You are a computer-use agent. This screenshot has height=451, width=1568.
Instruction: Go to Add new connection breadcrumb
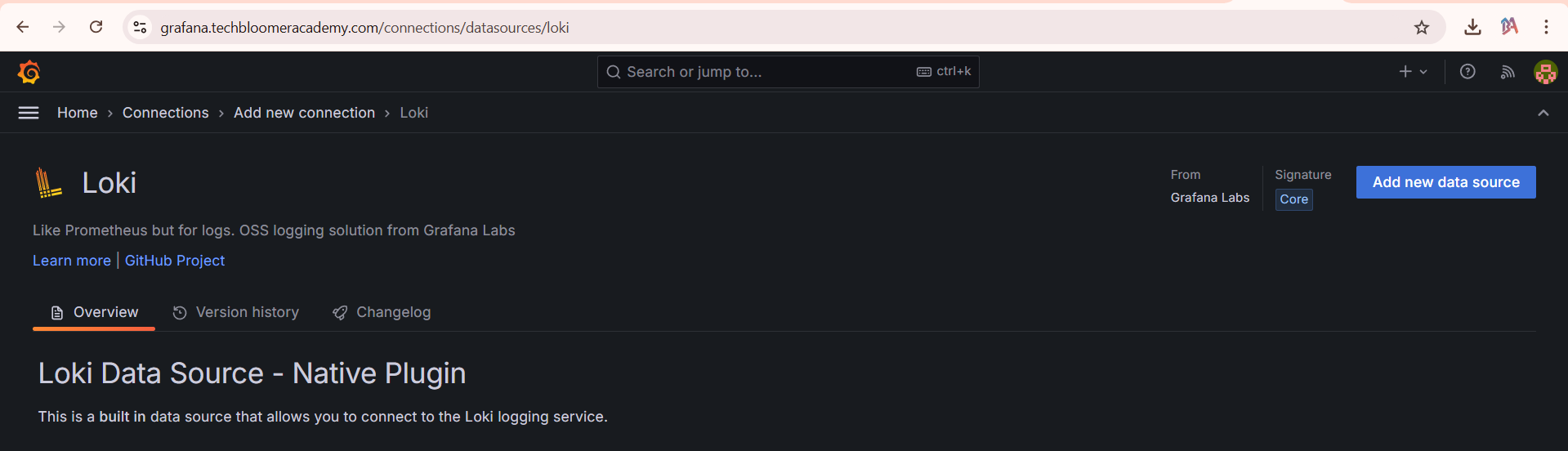(x=304, y=113)
